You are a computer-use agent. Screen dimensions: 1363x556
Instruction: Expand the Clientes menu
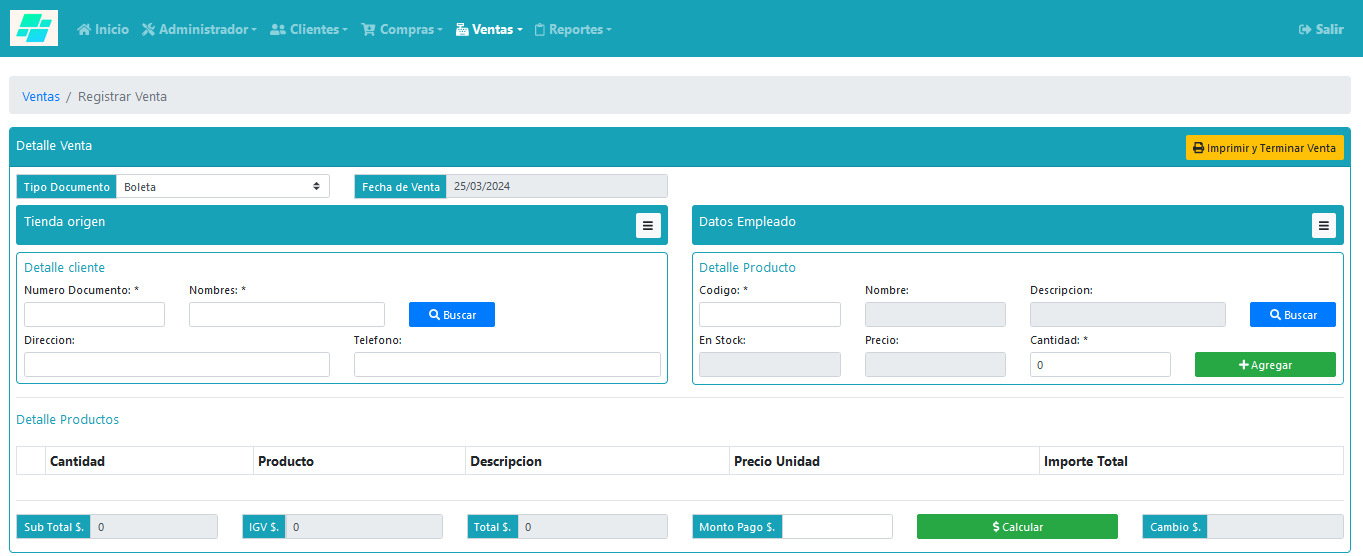(309, 30)
